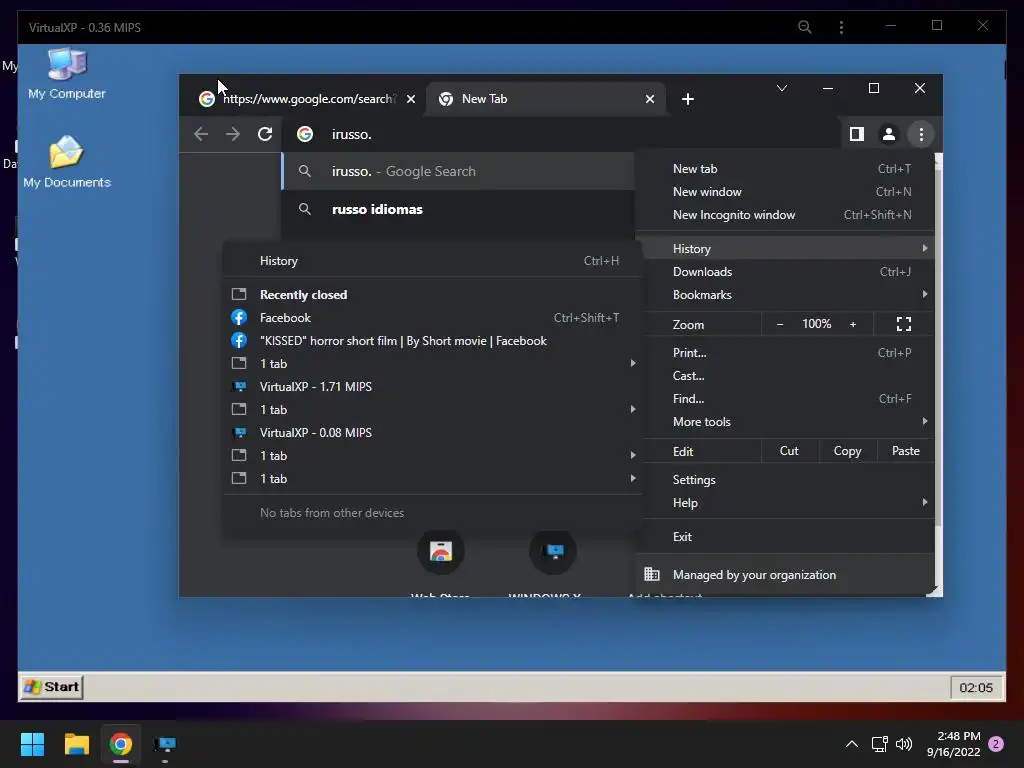Click the three-dot Chrome menu button

point(921,134)
